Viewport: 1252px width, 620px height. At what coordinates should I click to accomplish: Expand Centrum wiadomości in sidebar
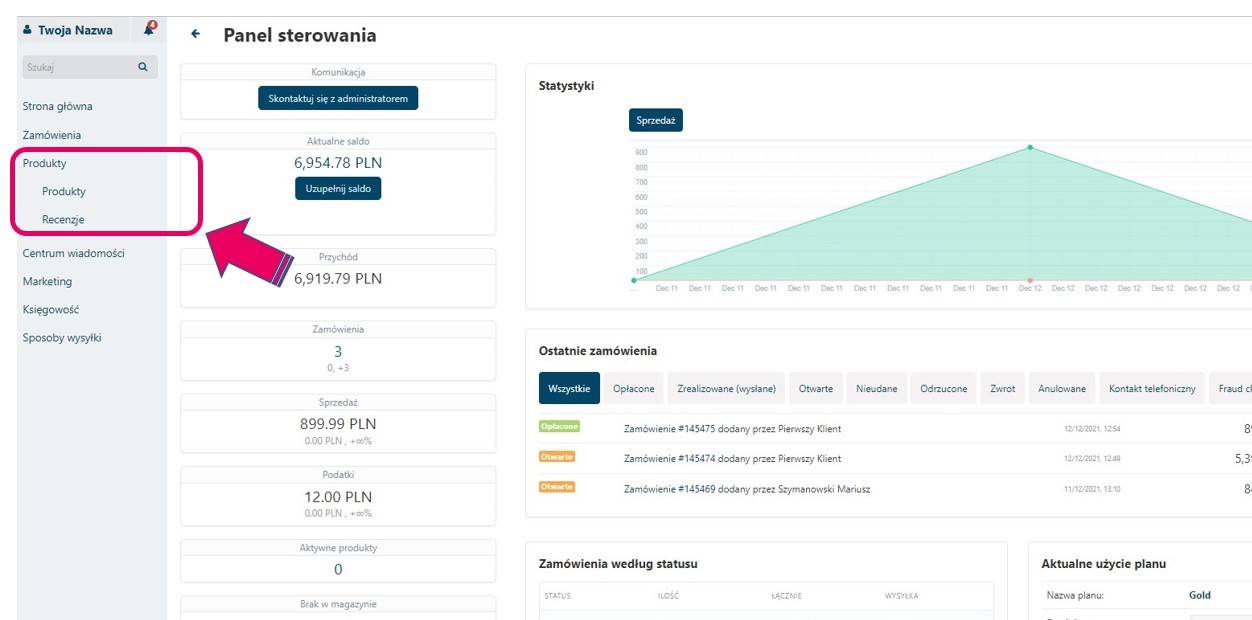pyautogui.click(x=73, y=253)
